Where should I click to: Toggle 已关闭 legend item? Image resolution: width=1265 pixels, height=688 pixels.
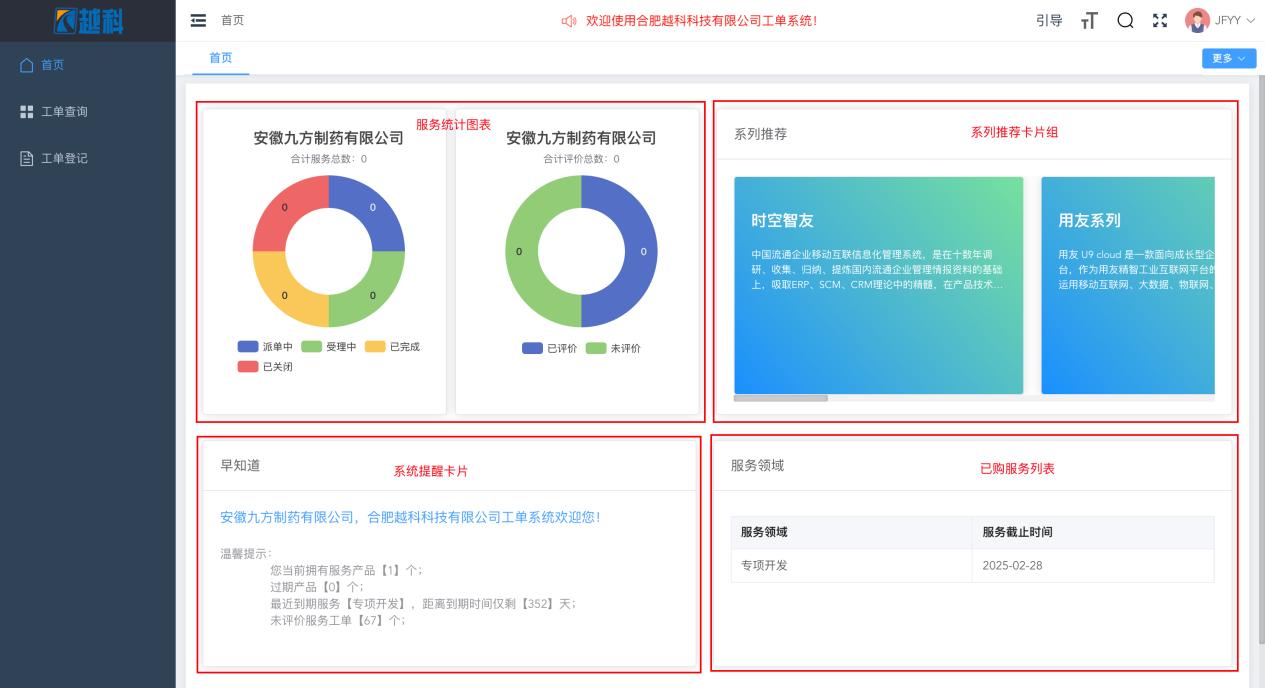[265, 366]
